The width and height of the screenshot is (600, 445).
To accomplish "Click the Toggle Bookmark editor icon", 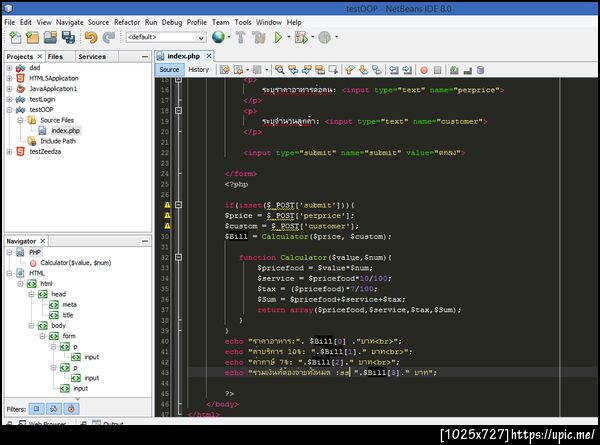I will click(377, 70).
